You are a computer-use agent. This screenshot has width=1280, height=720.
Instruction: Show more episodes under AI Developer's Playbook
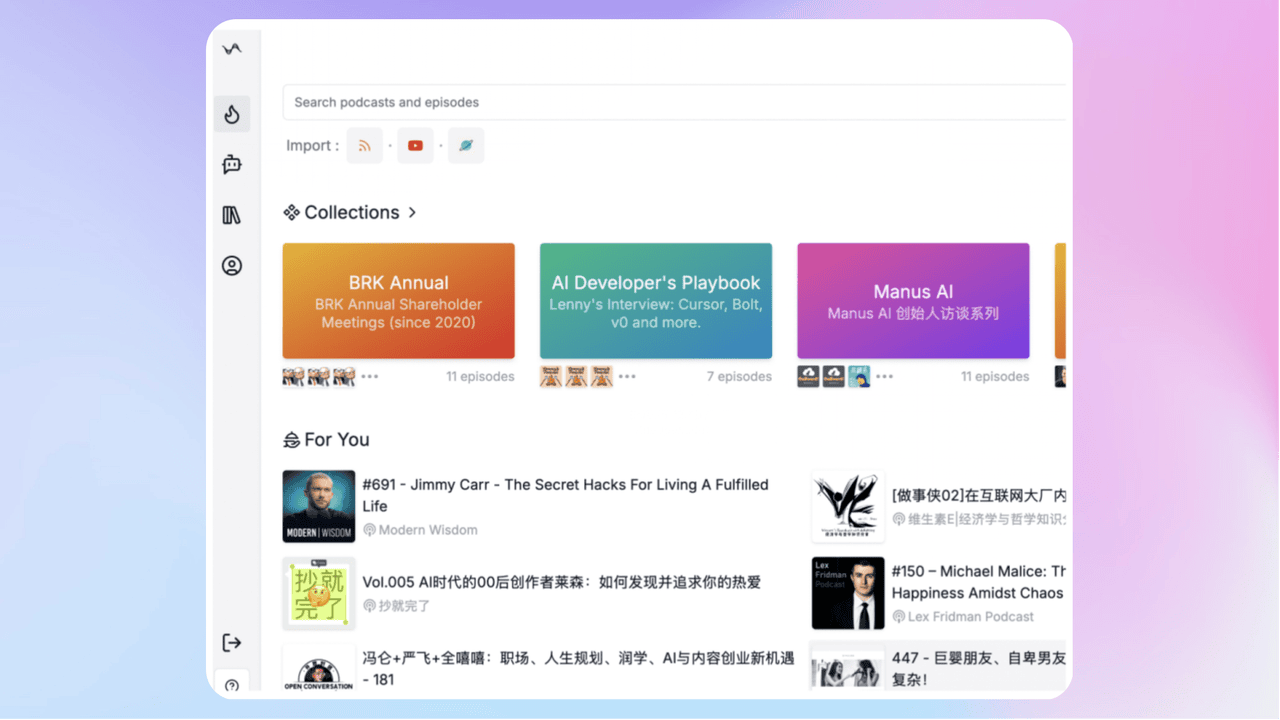tap(627, 377)
